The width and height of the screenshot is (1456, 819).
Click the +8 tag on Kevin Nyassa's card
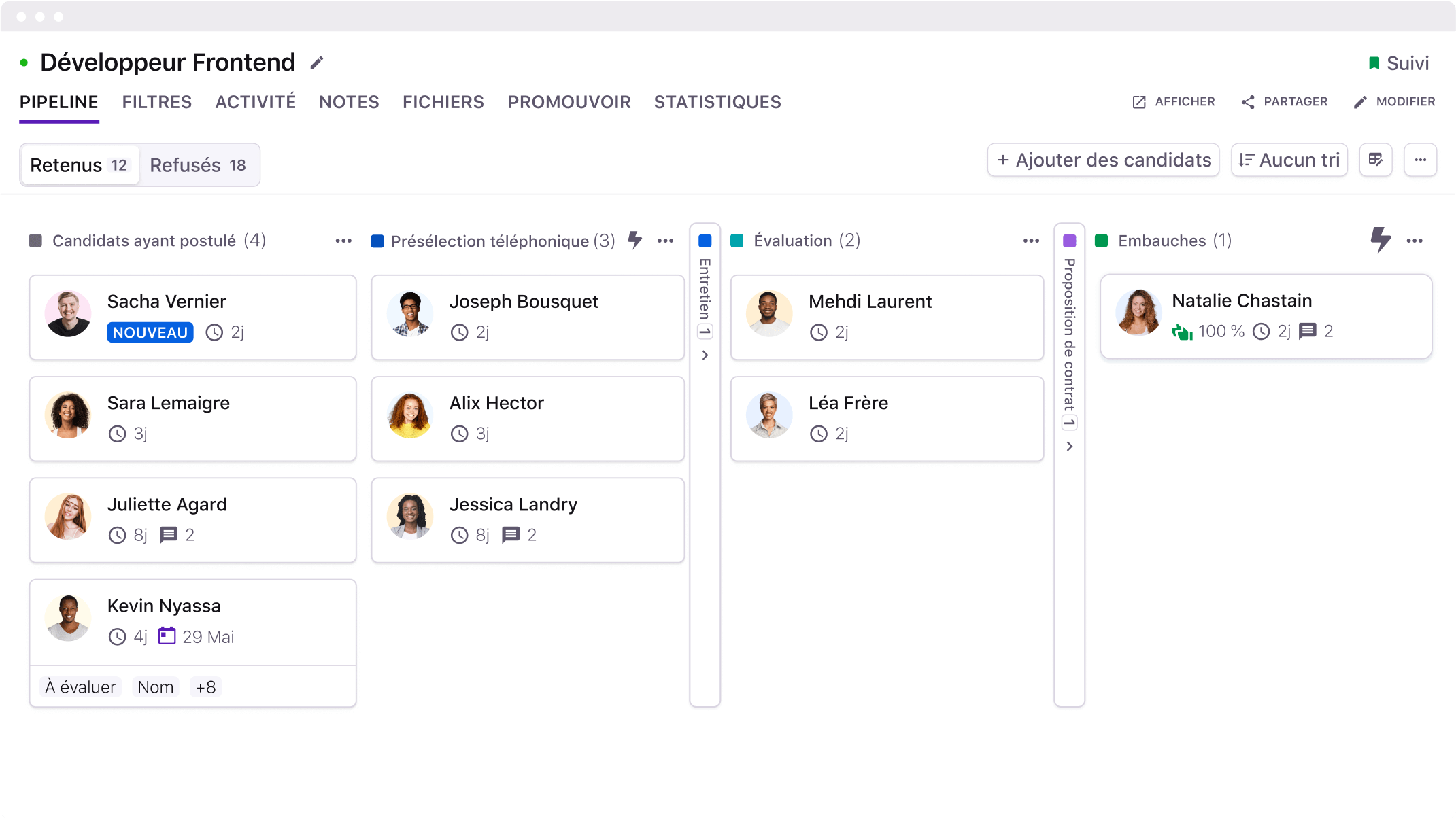tap(205, 686)
